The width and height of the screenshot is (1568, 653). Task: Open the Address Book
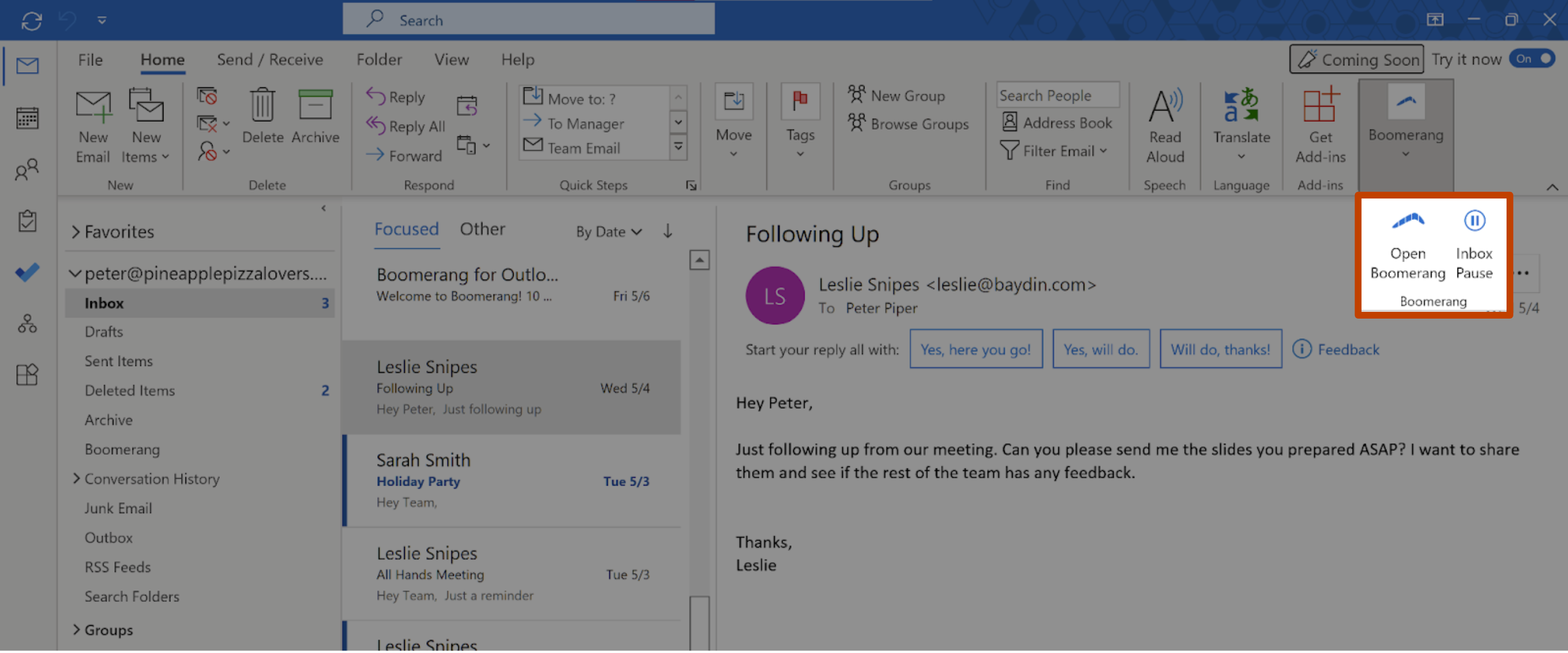[1057, 122]
